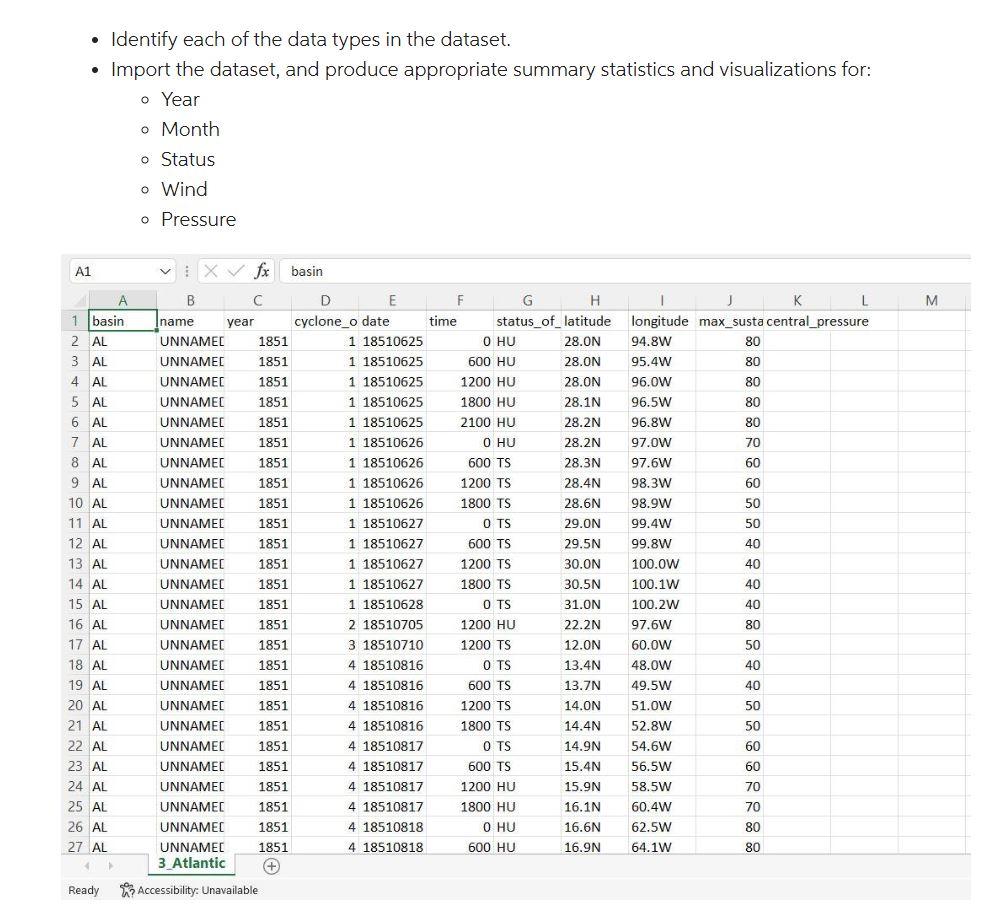
Task: Click the 'longitude' header cell
Action: click(x=662, y=321)
